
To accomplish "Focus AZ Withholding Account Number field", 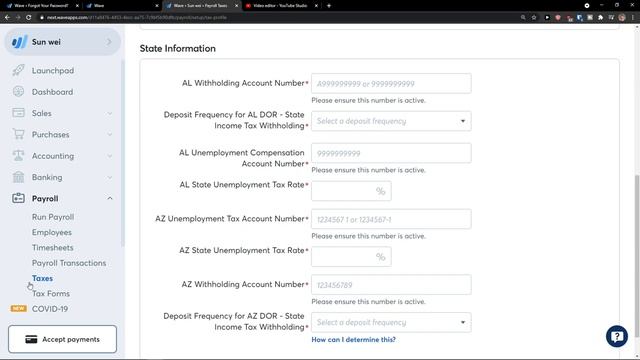I will click(391, 284).
